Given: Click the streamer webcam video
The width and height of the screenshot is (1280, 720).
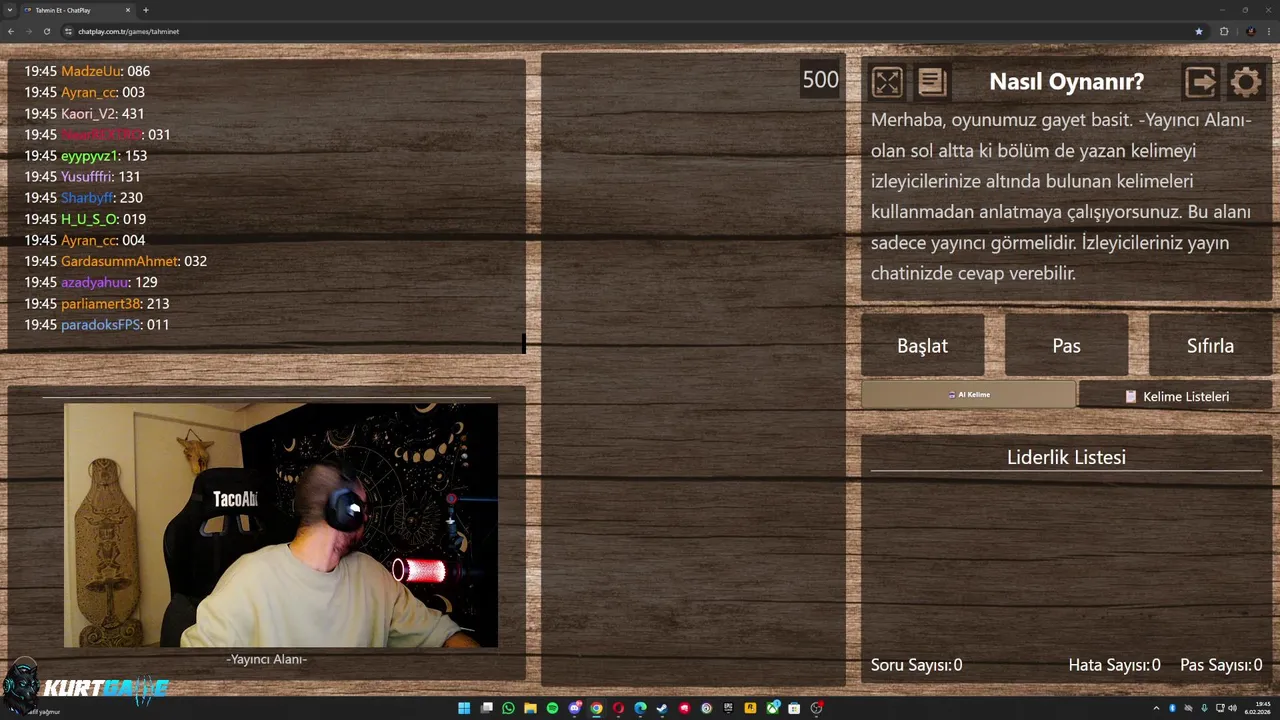Looking at the screenshot, I should (x=281, y=525).
